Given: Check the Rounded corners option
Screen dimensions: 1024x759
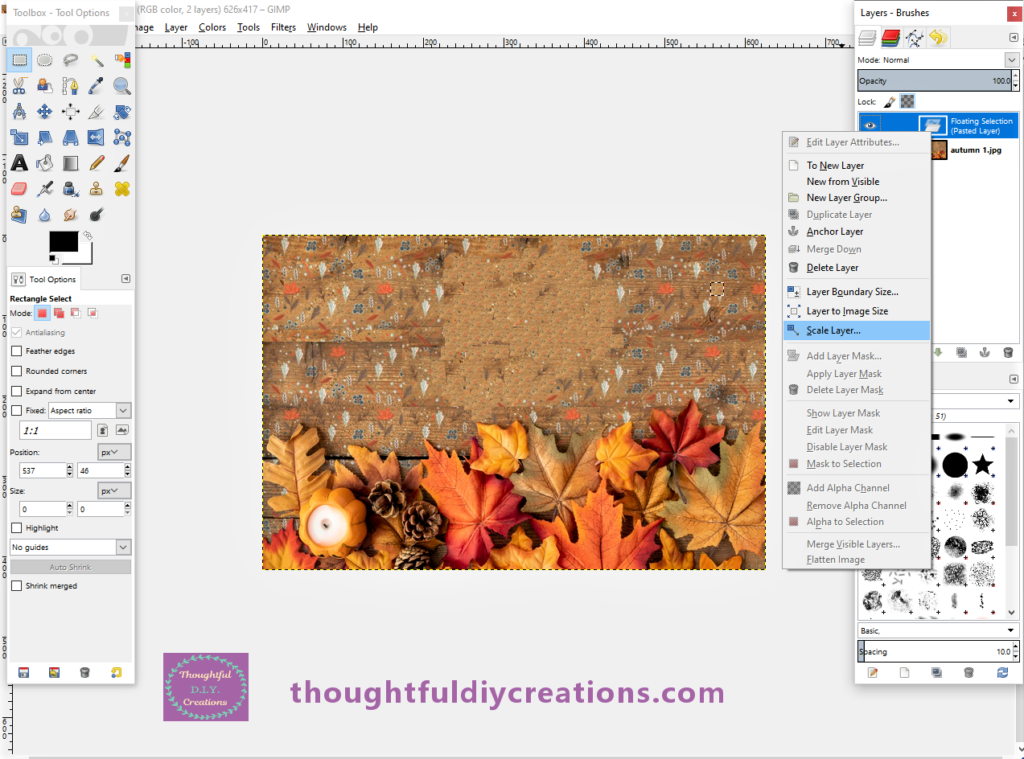Looking at the screenshot, I should click(x=16, y=371).
